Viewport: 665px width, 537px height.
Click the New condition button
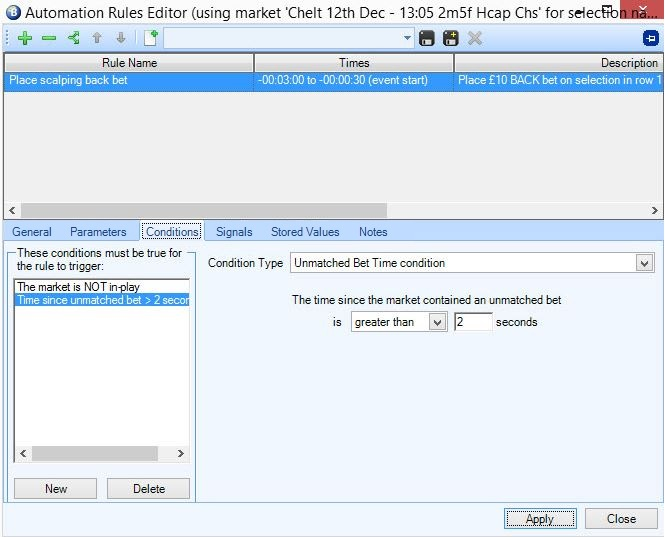tap(56, 489)
